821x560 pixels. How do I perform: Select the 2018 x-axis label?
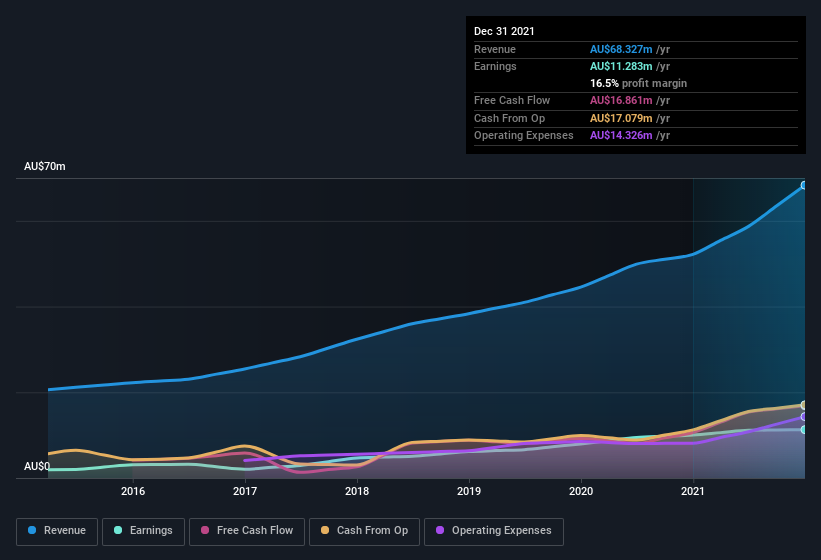click(x=357, y=491)
